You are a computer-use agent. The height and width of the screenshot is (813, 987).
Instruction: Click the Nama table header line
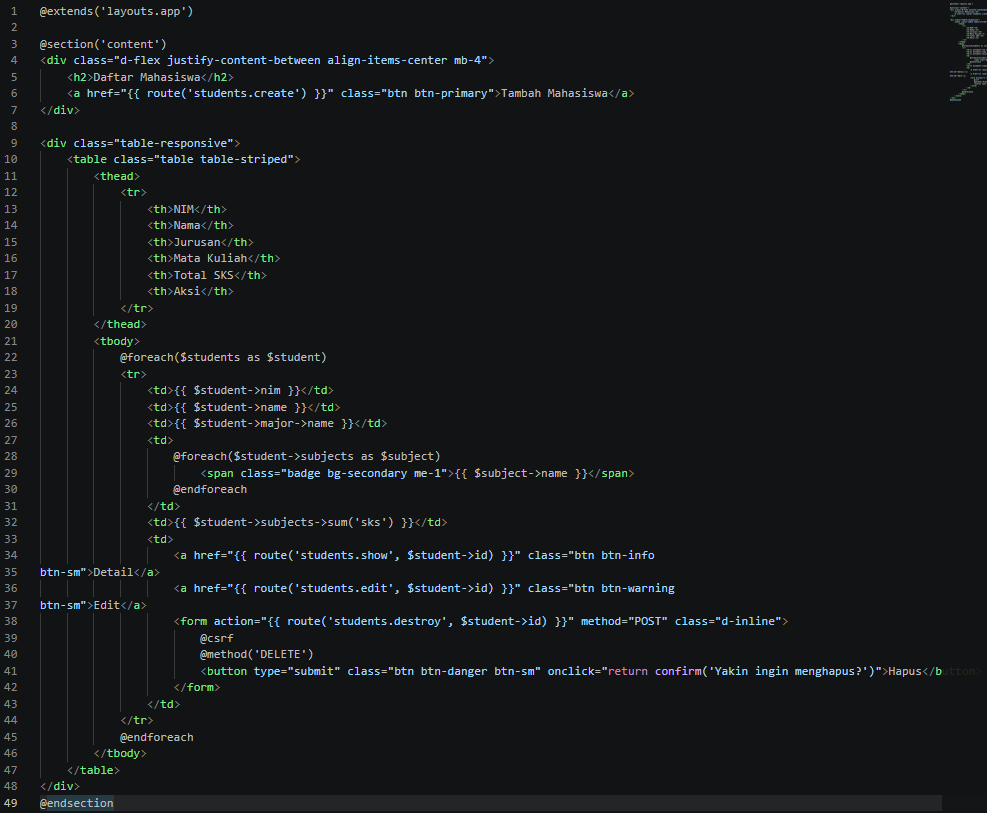[x=190, y=226]
